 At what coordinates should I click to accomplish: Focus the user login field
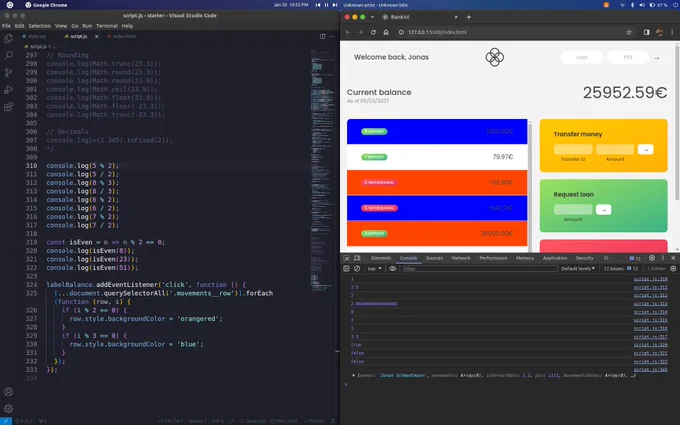click(x=582, y=57)
